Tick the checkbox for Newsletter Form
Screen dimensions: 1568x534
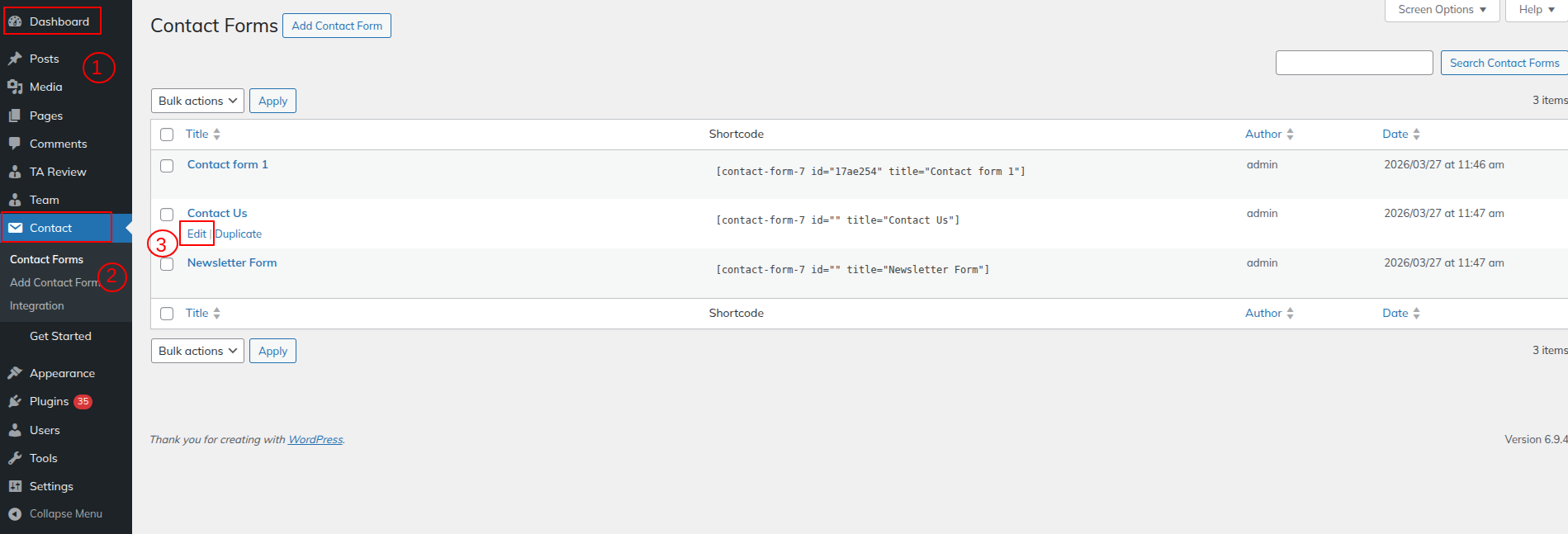click(167, 264)
